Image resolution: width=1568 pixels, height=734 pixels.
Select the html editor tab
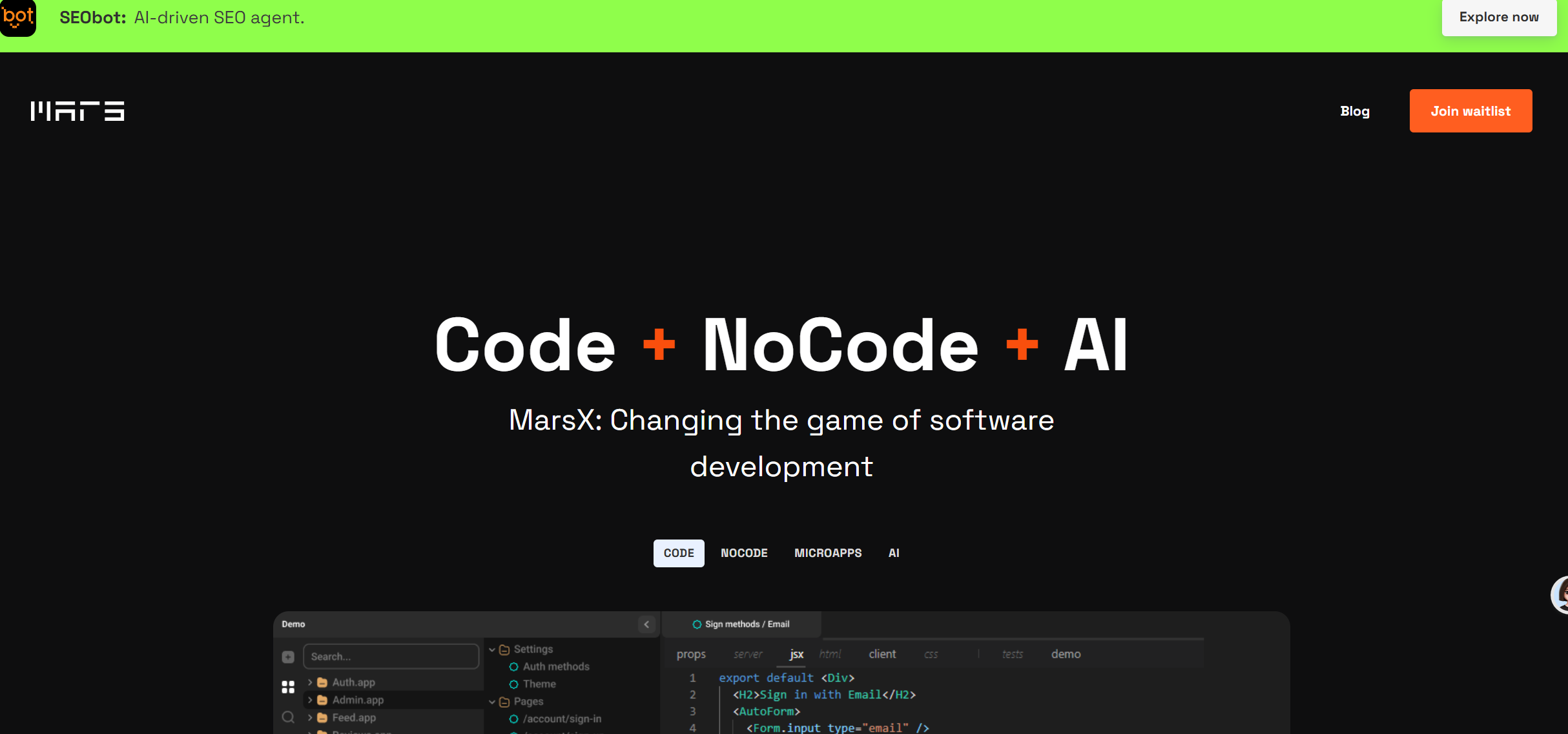click(830, 655)
